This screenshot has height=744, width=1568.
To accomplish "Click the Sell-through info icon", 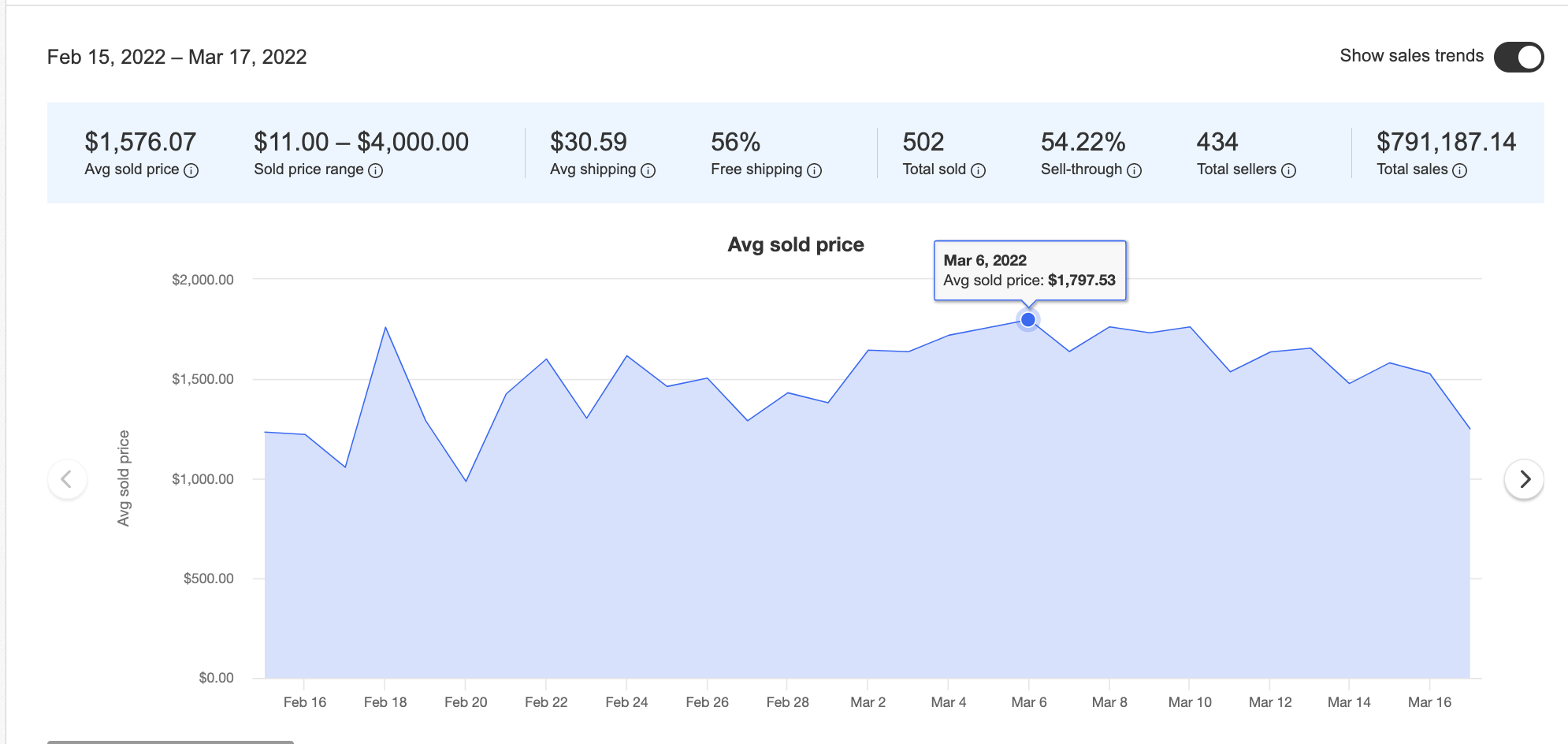I will coord(1133,169).
